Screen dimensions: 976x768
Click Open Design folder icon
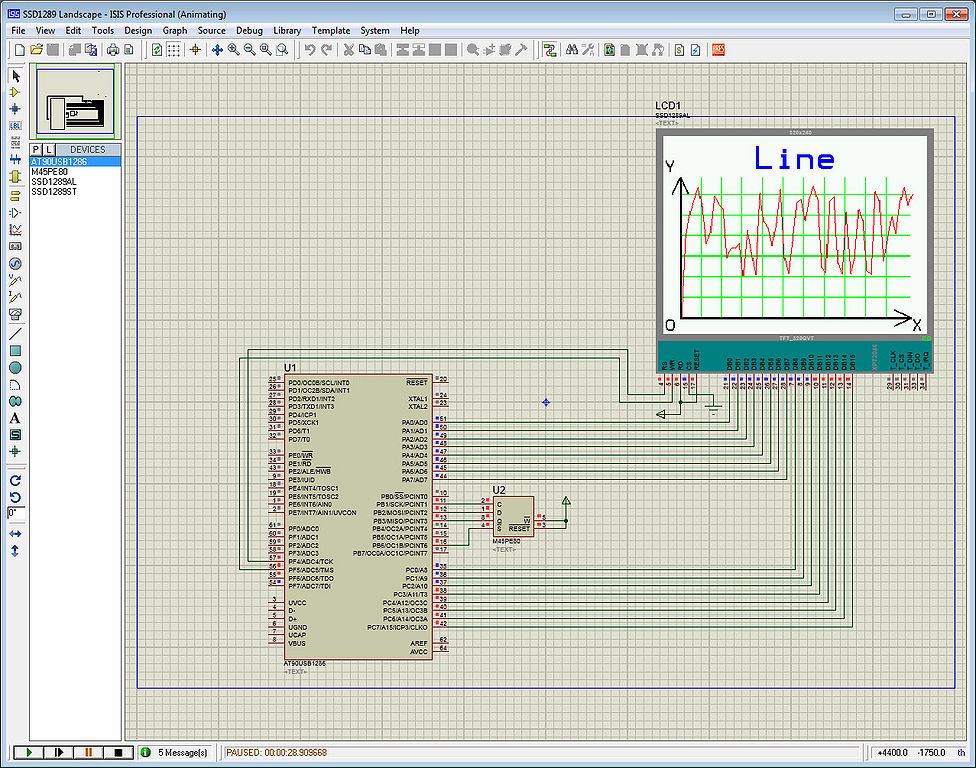coord(36,50)
